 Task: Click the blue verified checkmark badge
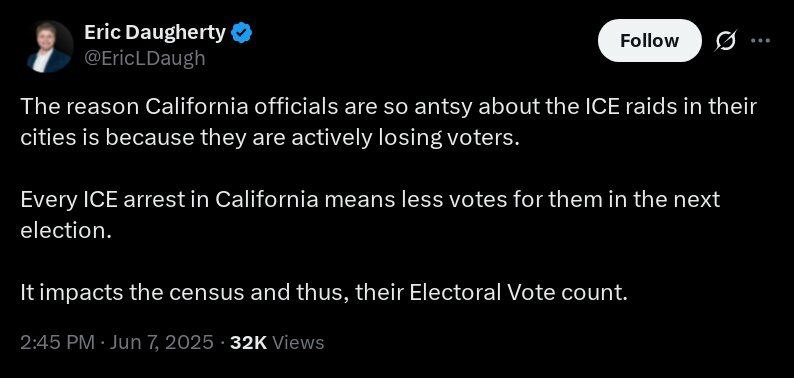click(242, 34)
